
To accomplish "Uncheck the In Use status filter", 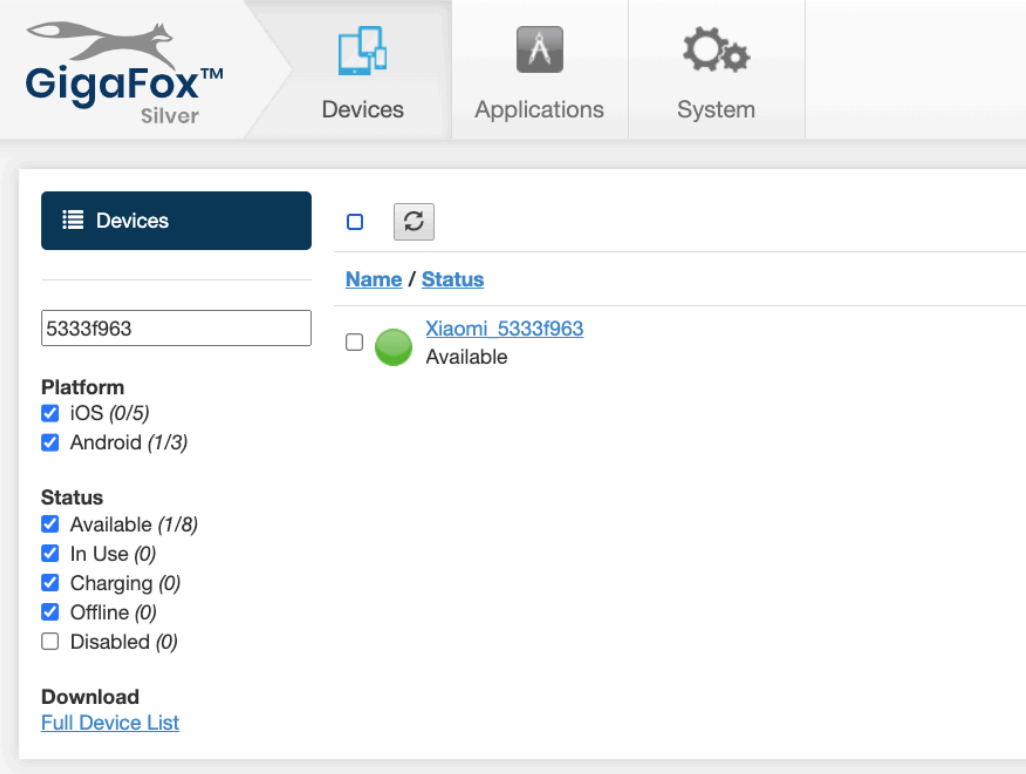I will click(50, 554).
